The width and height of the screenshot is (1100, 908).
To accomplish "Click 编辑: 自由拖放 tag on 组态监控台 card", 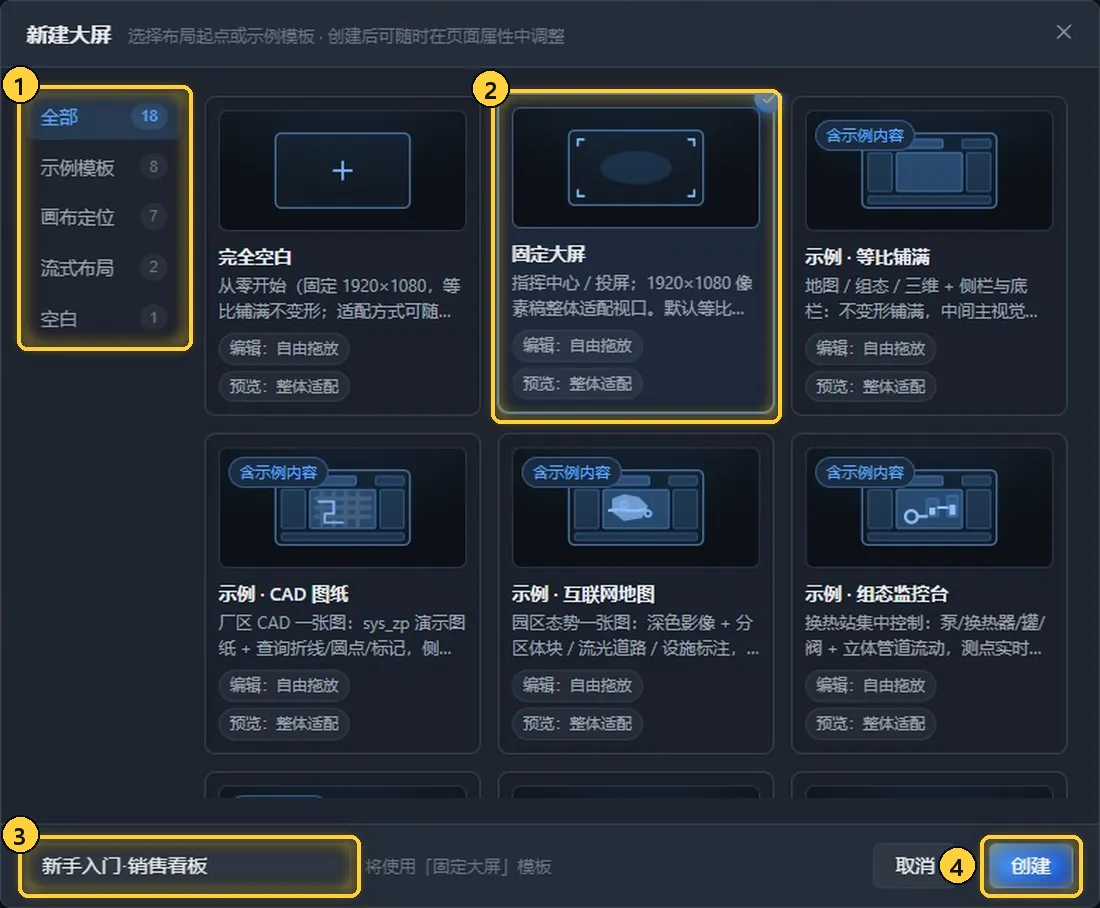I will pyautogui.click(x=871, y=685).
